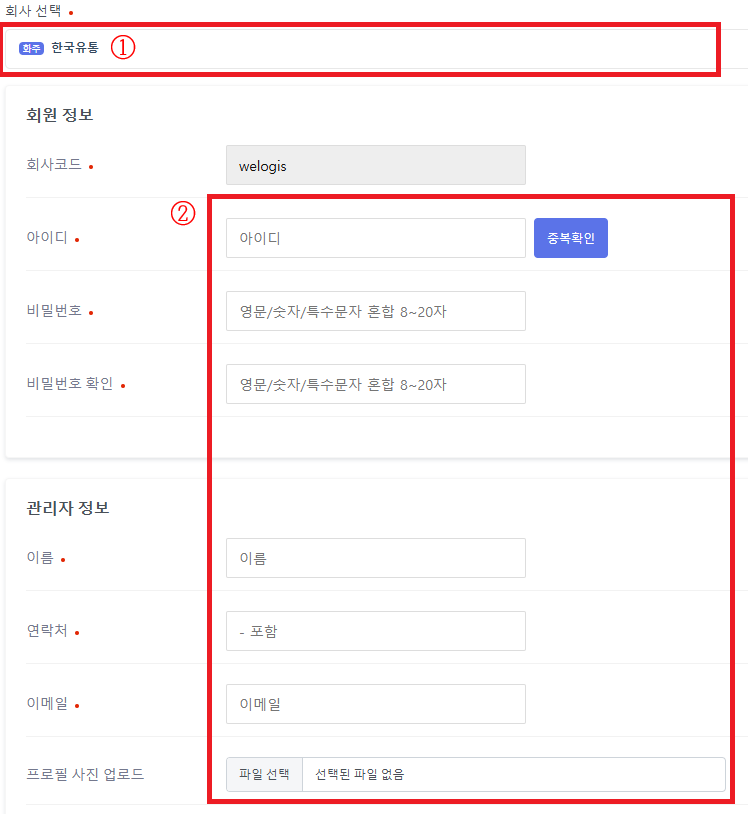Click the 아이디 field label text
The width and height of the screenshot is (748, 814).
(x=47, y=239)
